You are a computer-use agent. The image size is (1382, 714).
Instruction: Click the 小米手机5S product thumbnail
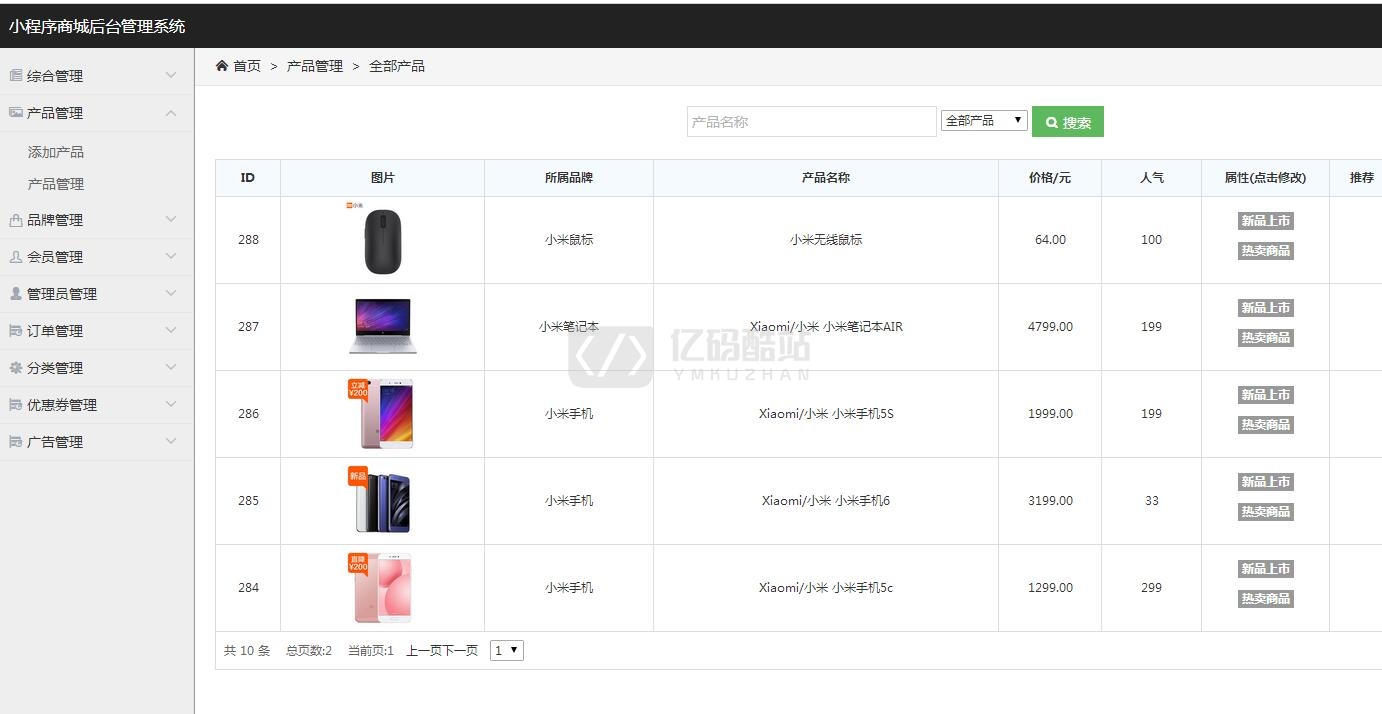click(382, 414)
